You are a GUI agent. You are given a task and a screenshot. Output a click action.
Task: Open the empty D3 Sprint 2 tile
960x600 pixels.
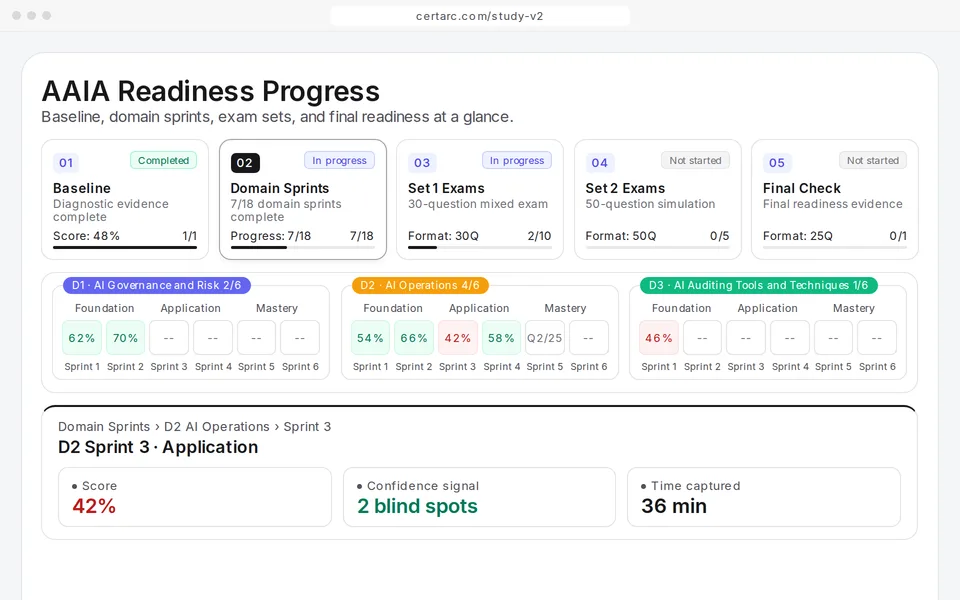click(702, 338)
